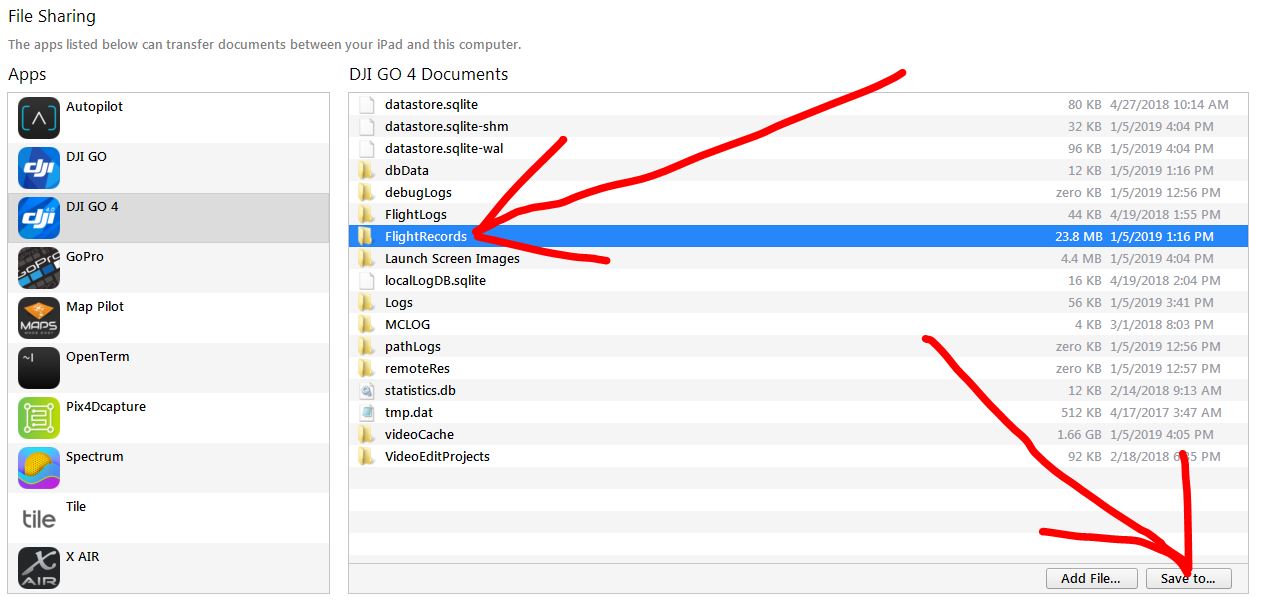Select the tmp.dat file icon
The height and width of the screenshot is (602, 1265).
[x=366, y=412]
